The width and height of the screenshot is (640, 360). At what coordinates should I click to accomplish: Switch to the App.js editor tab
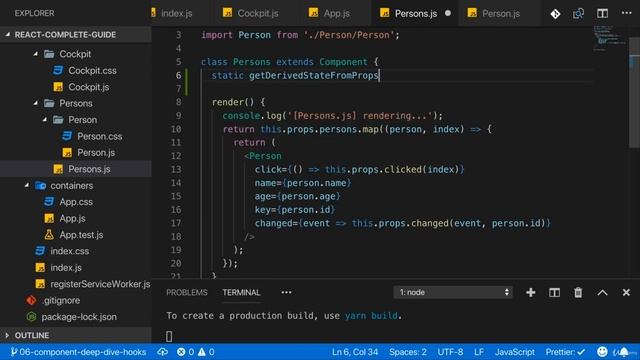click(x=336, y=13)
